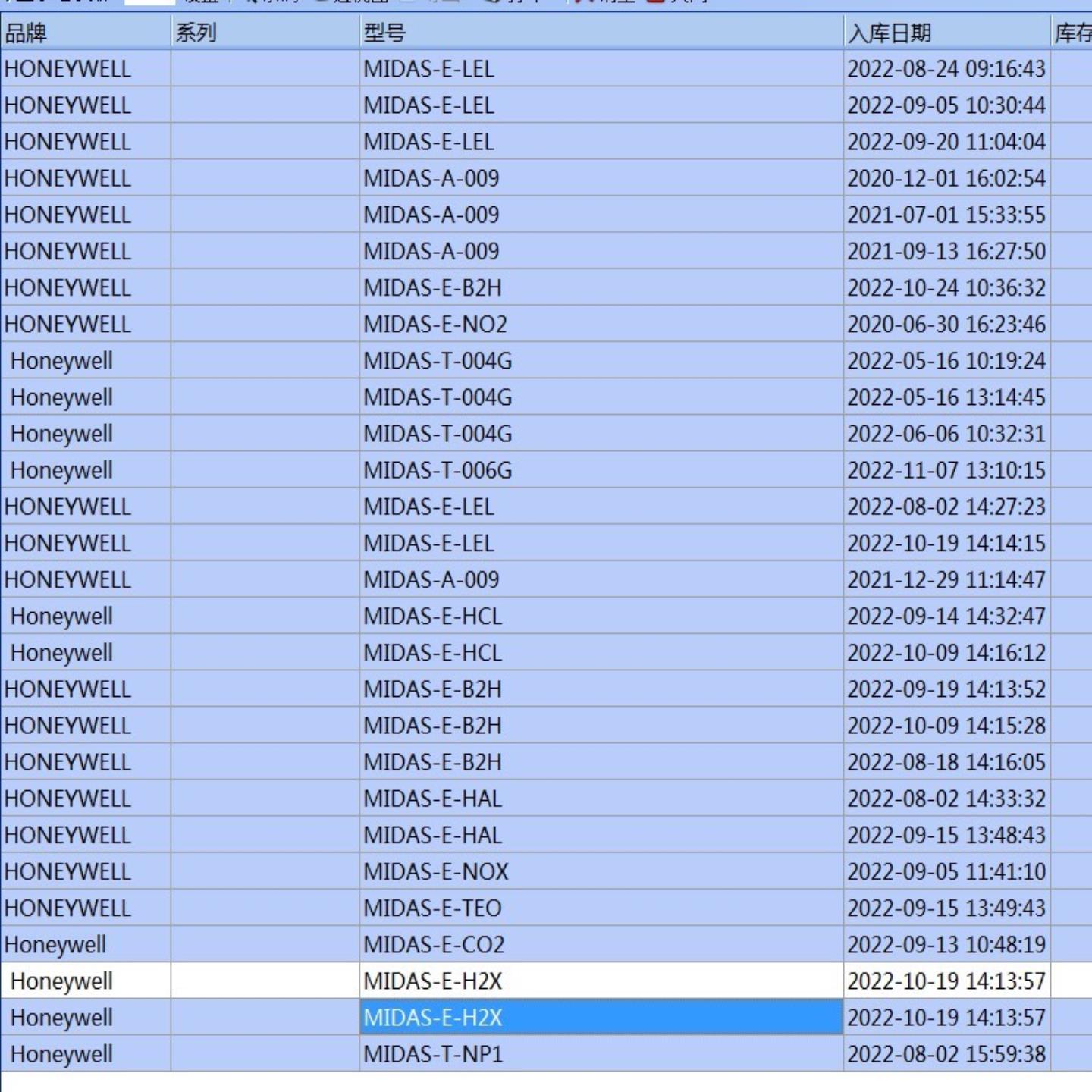Select the MIDAS-E-CO2 model cell

(601, 944)
